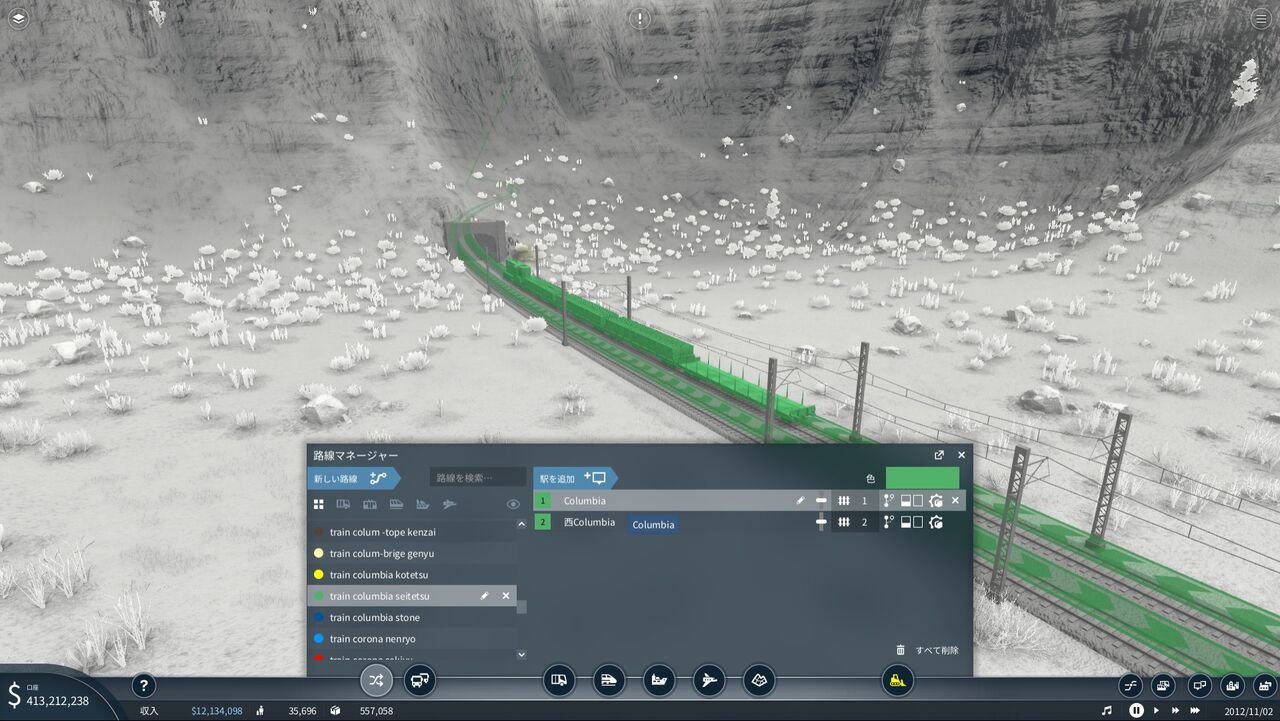The width and height of the screenshot is (1280, 721).
Task: Open the green line color swatch
Action: coord(922,478)
